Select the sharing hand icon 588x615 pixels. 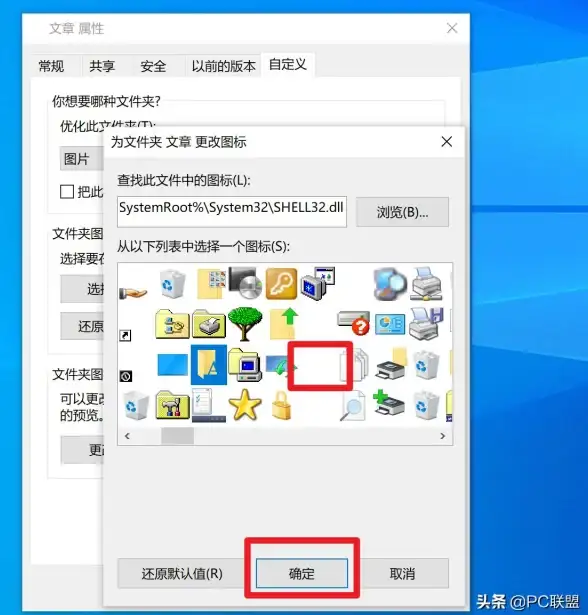click(133, 292)
